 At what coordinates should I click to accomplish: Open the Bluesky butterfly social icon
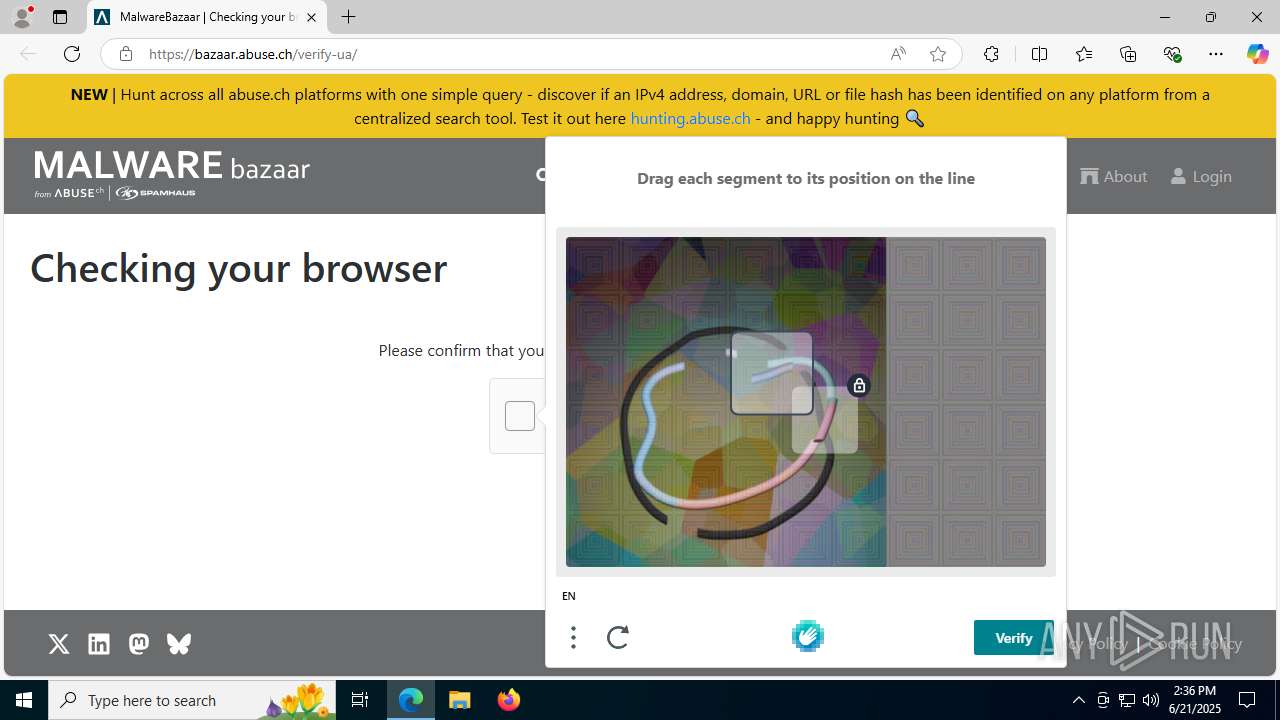179,644
